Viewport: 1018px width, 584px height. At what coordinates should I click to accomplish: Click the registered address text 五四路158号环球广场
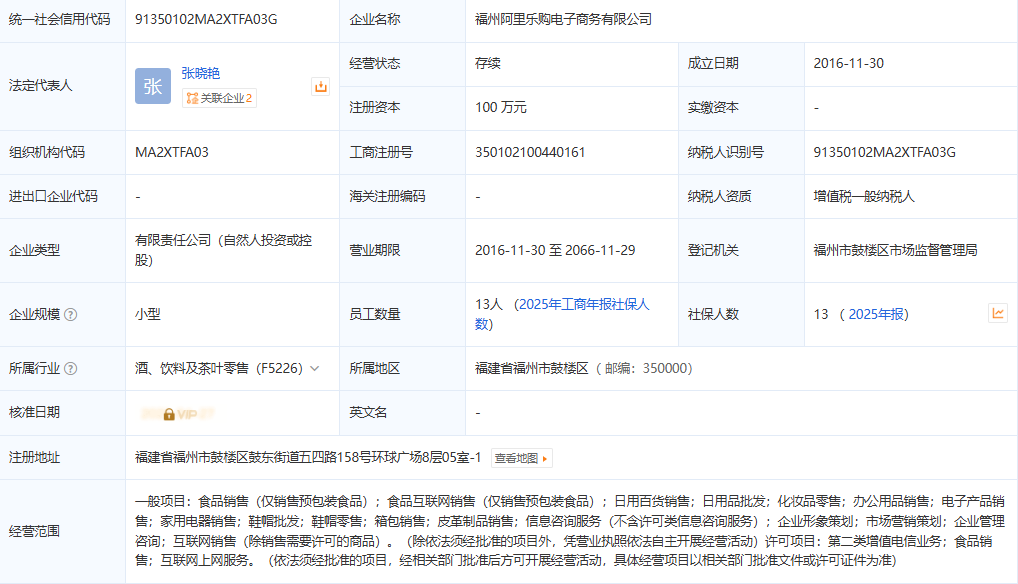(x=362, y=458)
